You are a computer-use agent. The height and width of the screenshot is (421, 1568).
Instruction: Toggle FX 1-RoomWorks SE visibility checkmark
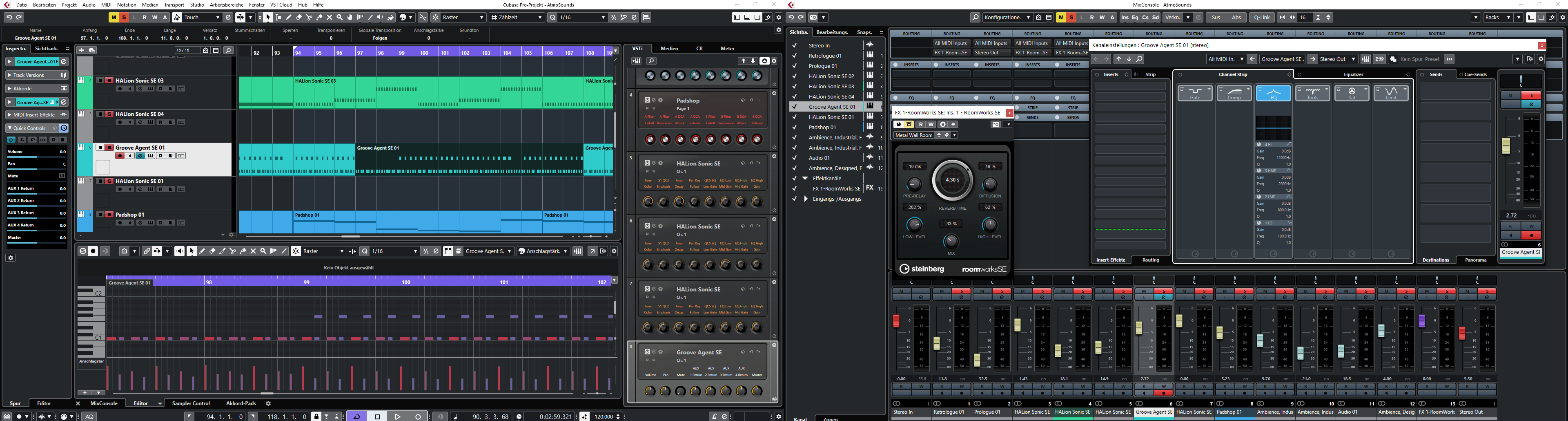[x=794, y=188]
